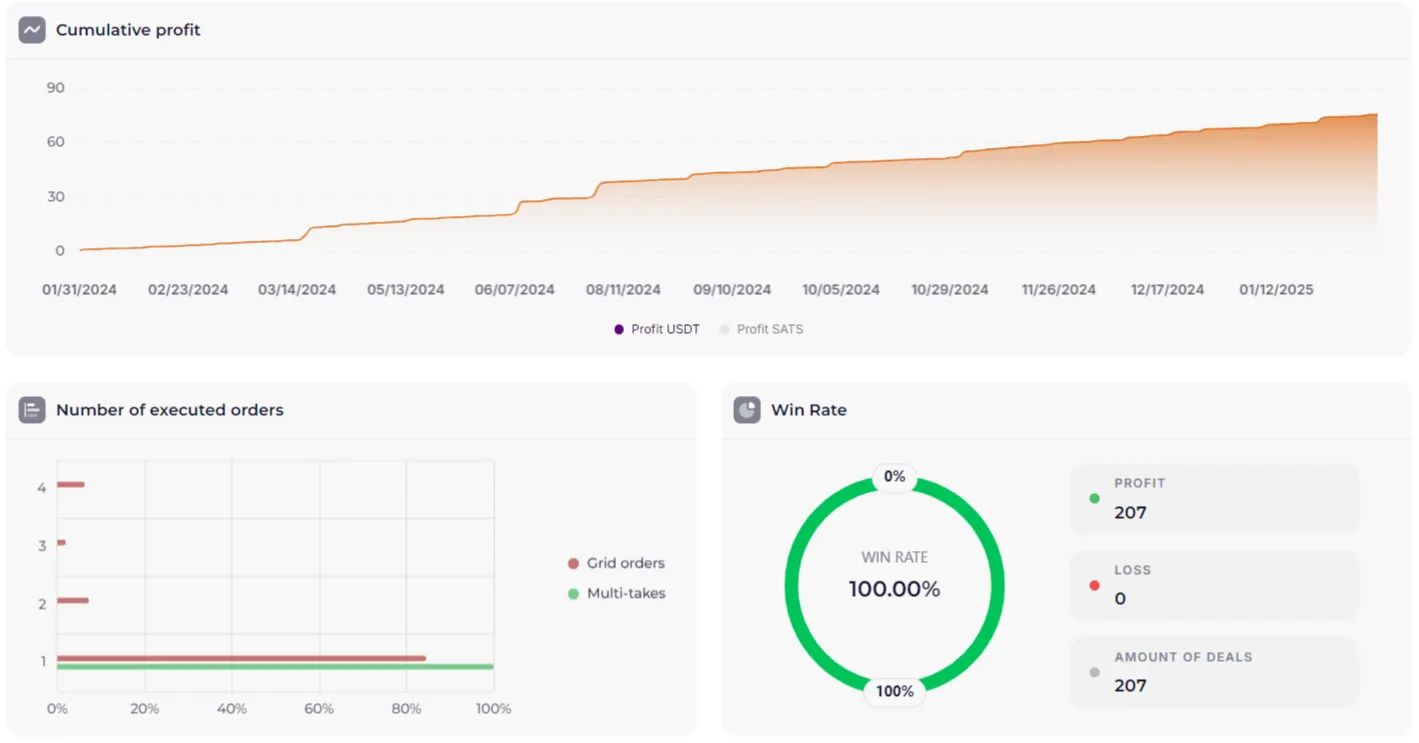Click the green dot beside PROFIT
Viewport: 1419px width, 743px height.
click(1094, 498)
